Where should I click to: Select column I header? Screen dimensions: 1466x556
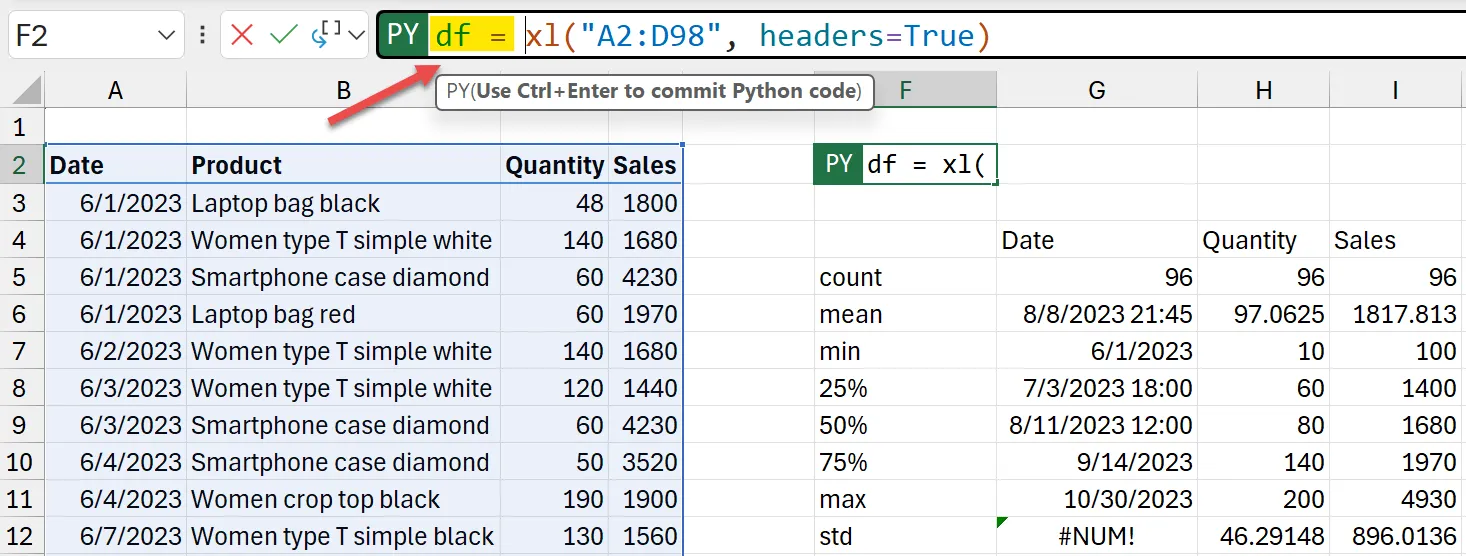[x=1395, y=91]
